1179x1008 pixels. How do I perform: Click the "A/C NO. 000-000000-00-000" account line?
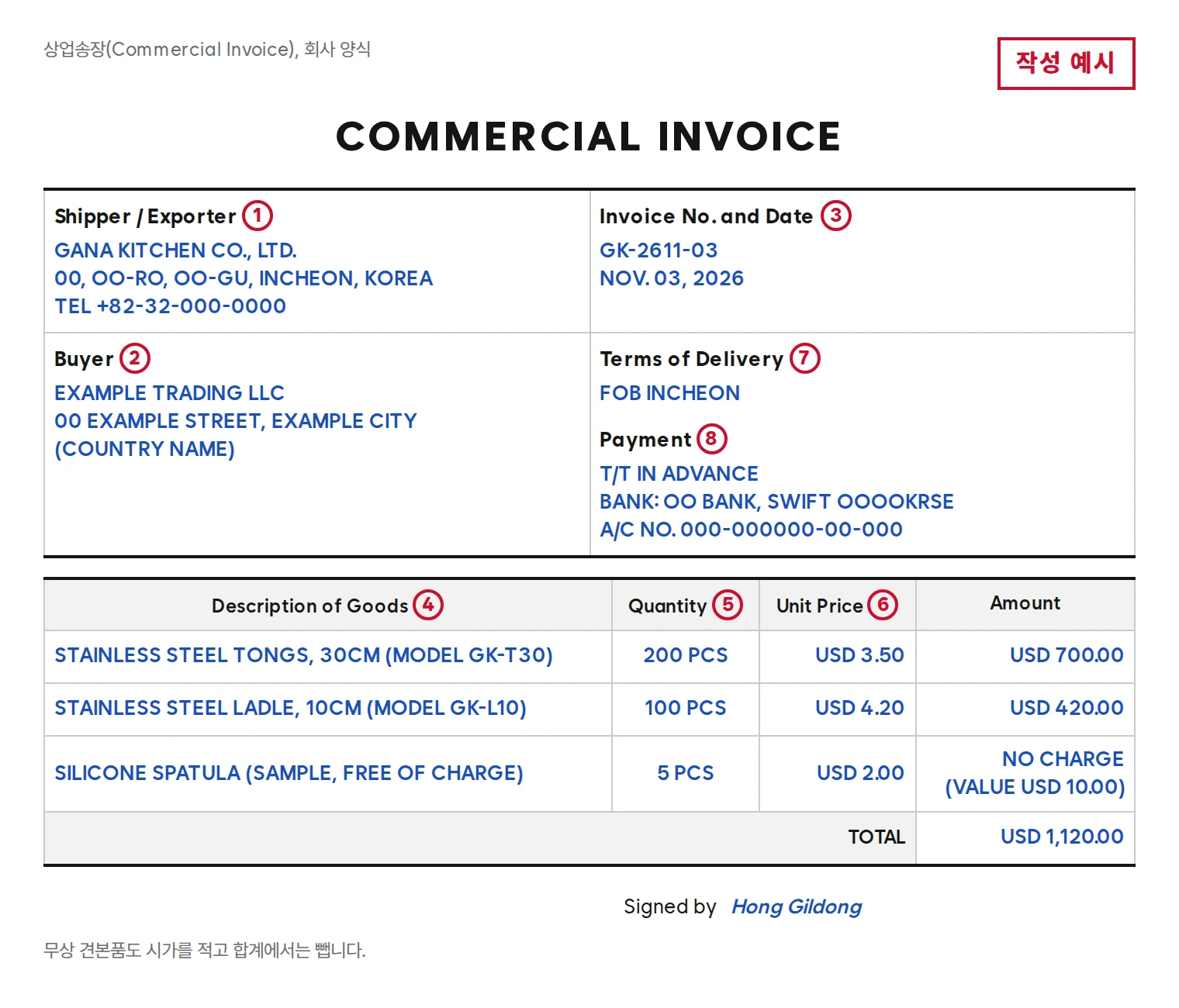point(751,530)
